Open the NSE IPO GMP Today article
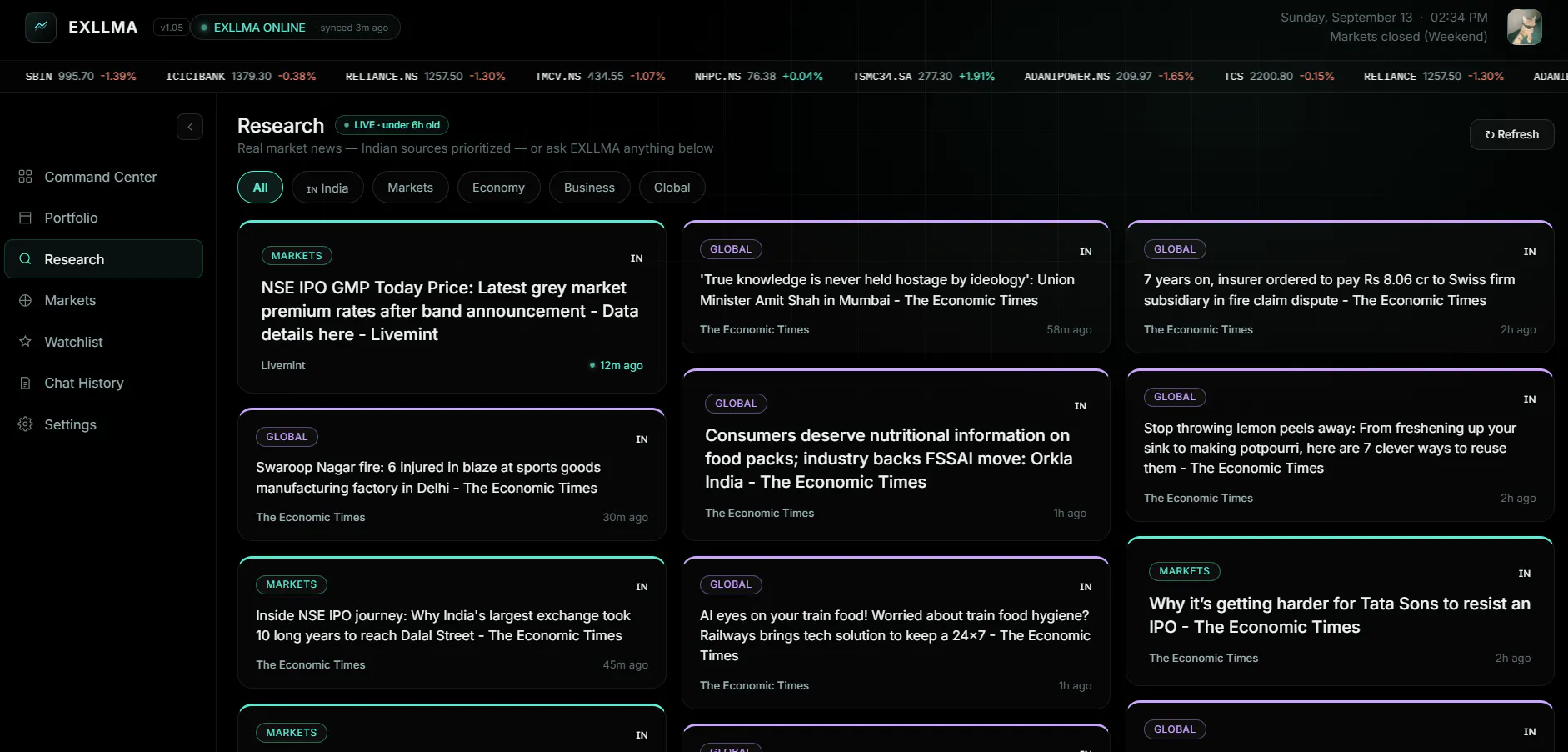The width and height of the screenshot is (1568, 752). 452,307
